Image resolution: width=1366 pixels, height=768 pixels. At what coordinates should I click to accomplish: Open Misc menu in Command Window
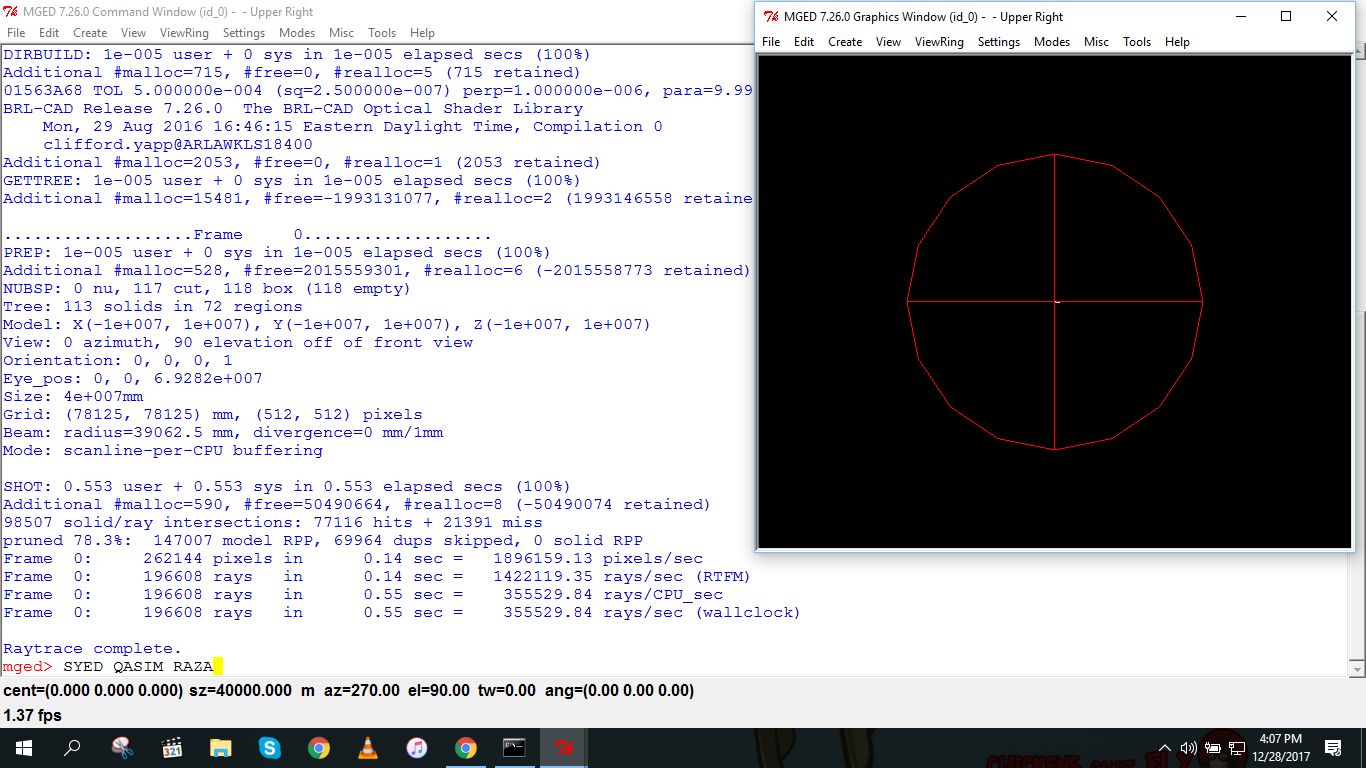coord(341,33)
